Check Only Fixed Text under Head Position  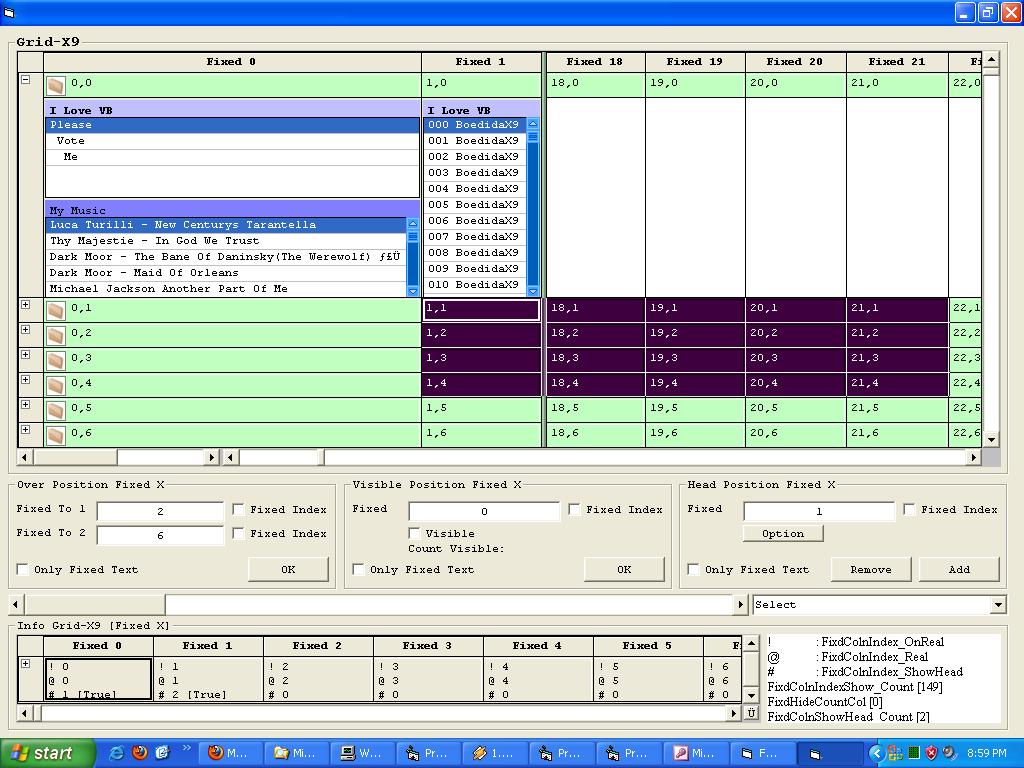click(694, 569)
